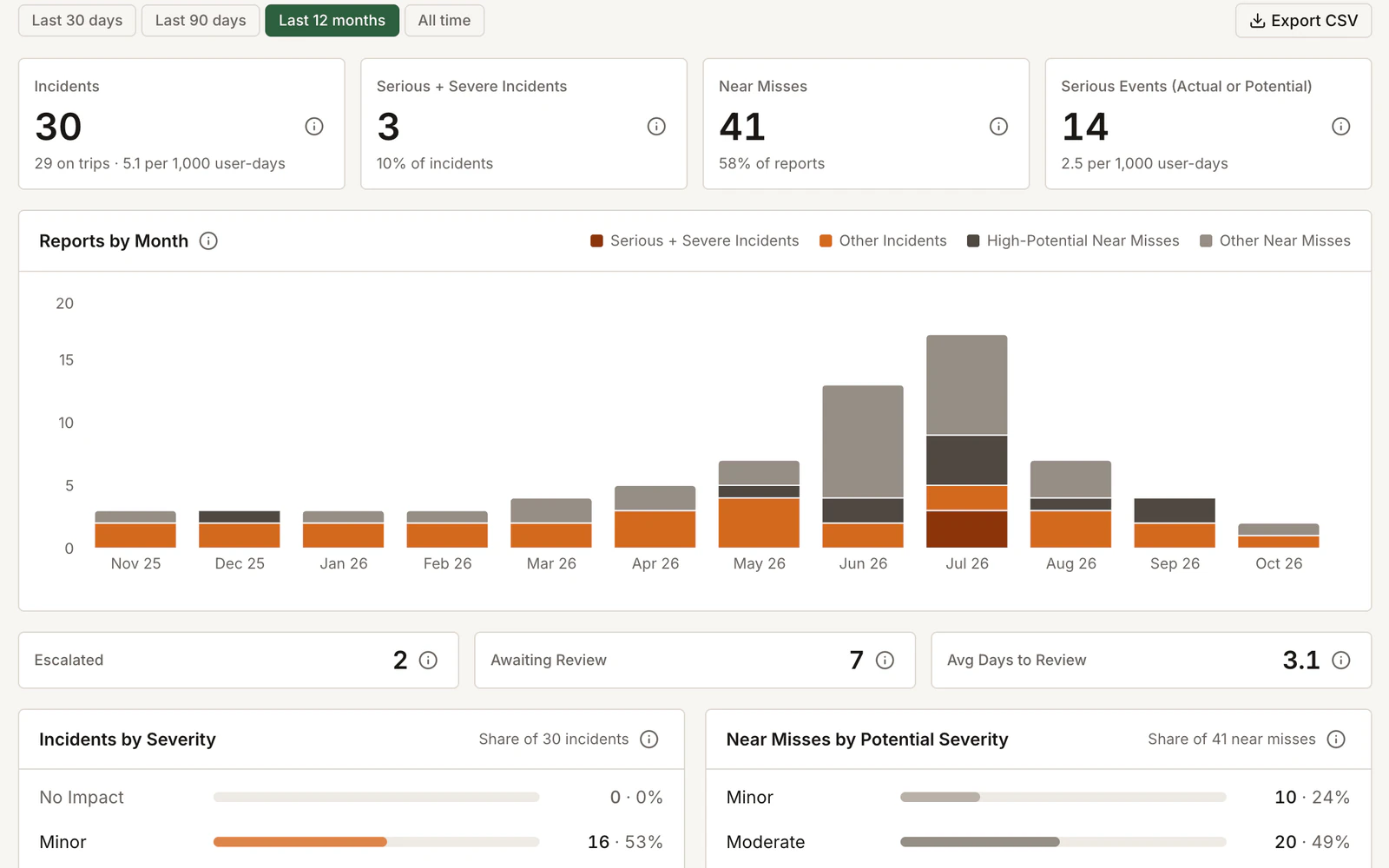The image size is (1389, 868).
Task: Click the "29 on trips · 5.1 per 1,000 user-days" text
Action: coord(160,163)
